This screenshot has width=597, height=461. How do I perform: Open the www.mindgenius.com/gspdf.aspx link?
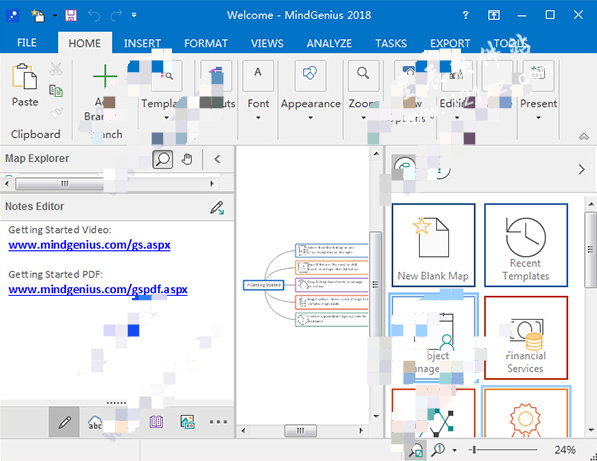coord(98,290)
